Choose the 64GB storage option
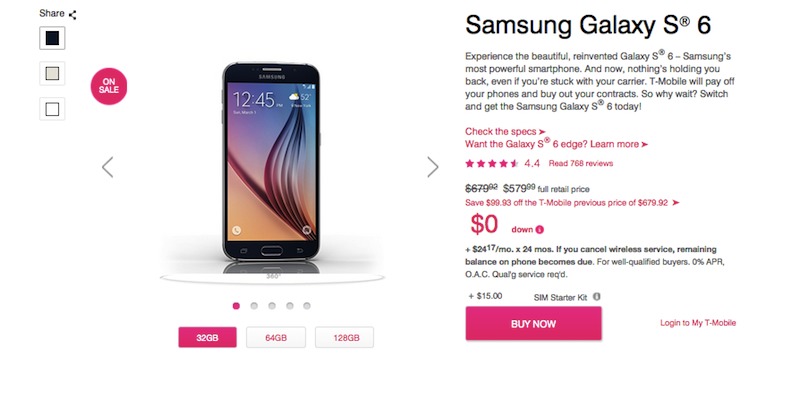Image resolution: width=800 pixels, height=420 pixels. [276, 337]
